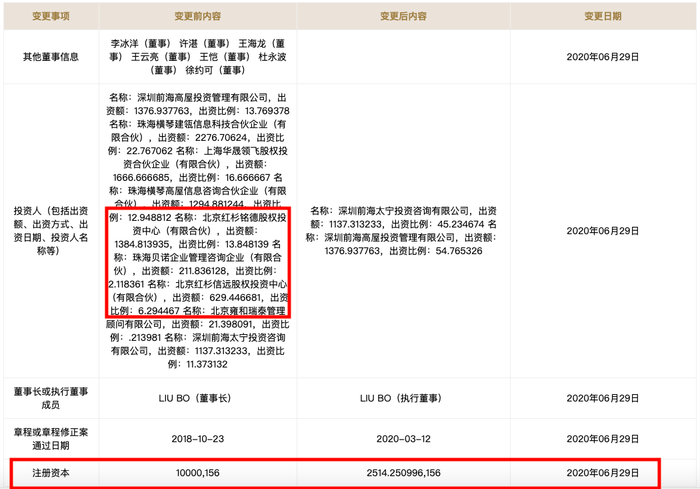Click the 变更事项 column header

pyautogui.click(x=51, y=17)
